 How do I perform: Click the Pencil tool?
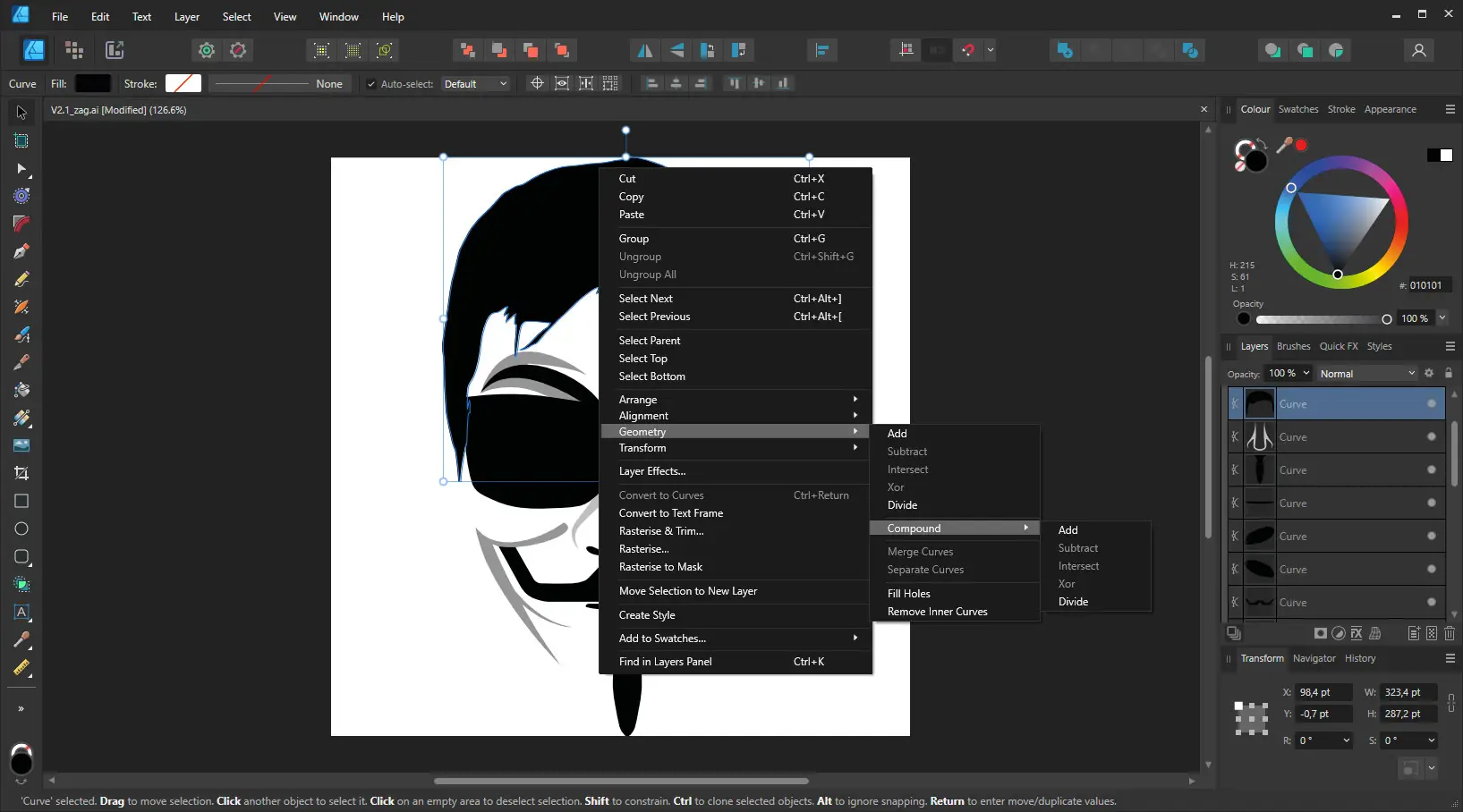tap(21, 279)
